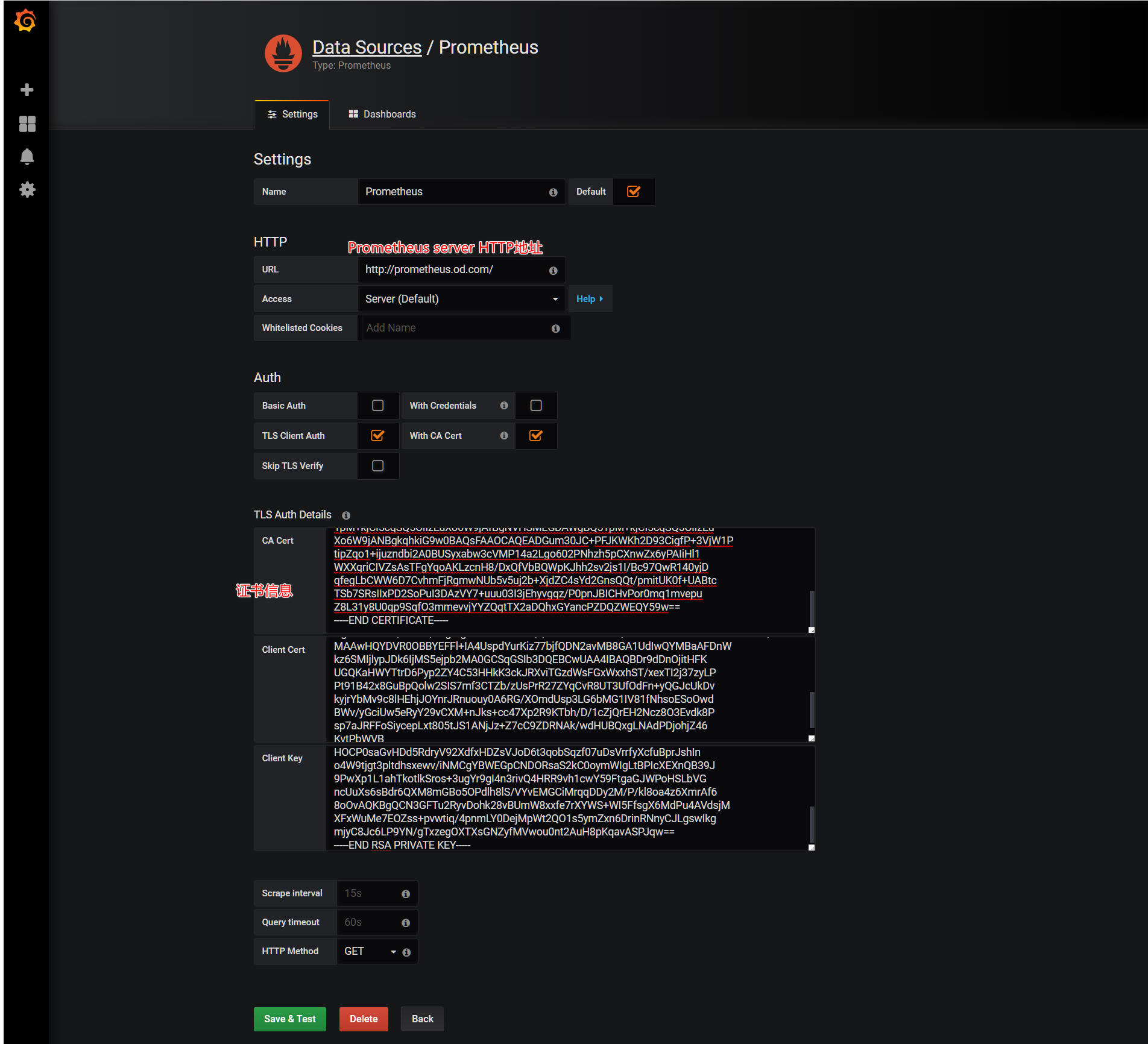Expand the Help section next to Access

pyautogui.click(x=590, y=299)
